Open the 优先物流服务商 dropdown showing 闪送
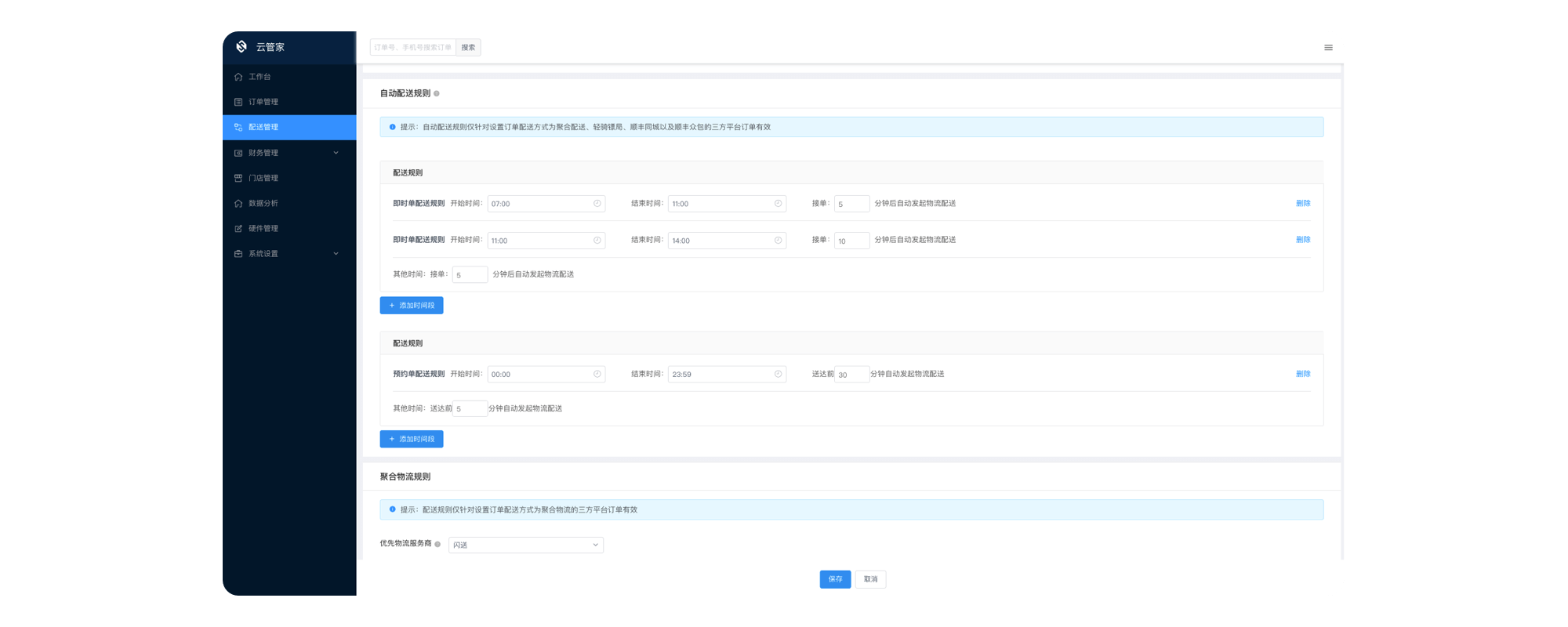Screen dimensions: 1568x627 pyautogui.click(x=525, y=545)
